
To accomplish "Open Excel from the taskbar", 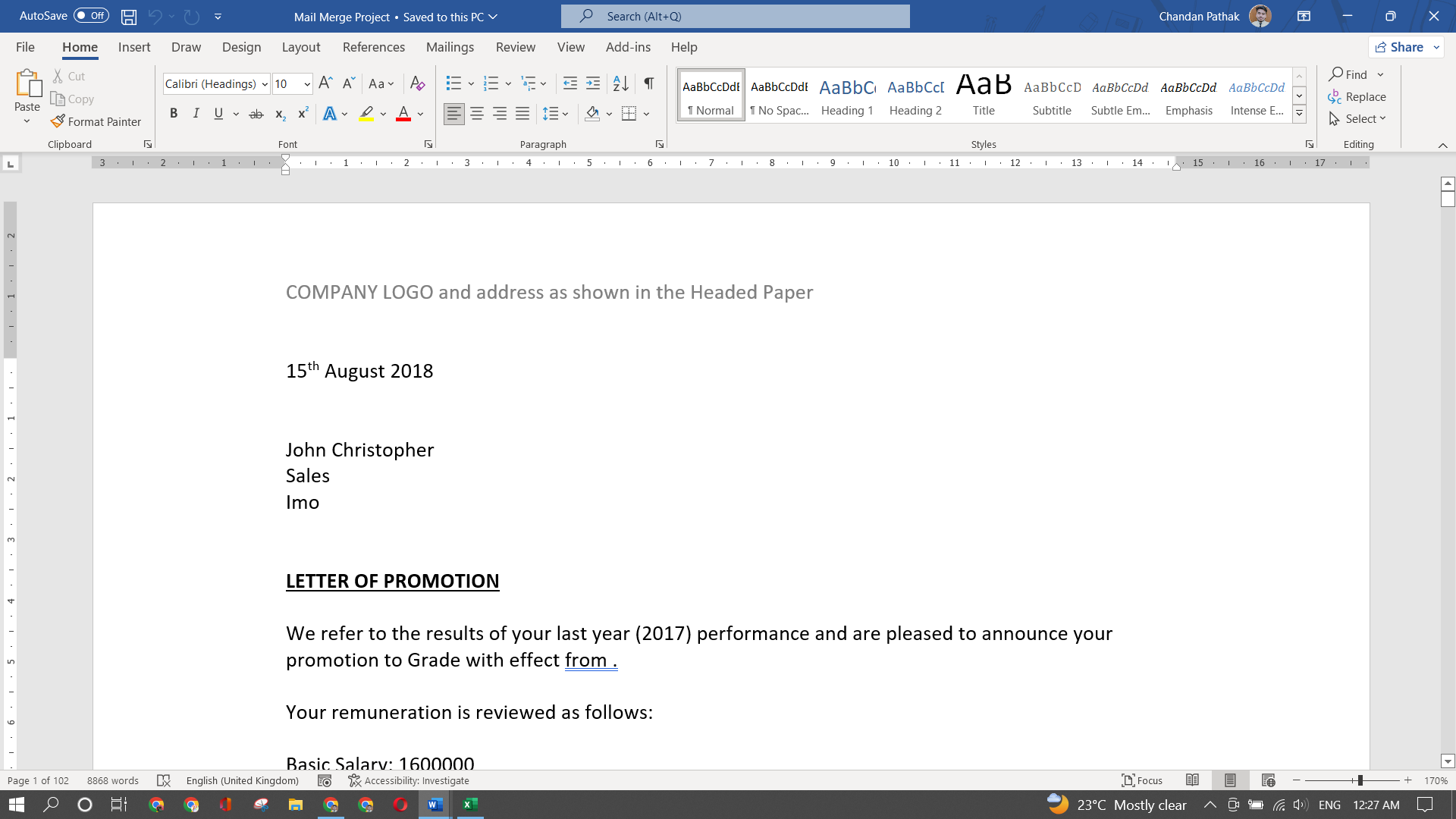I will (469, 805).
